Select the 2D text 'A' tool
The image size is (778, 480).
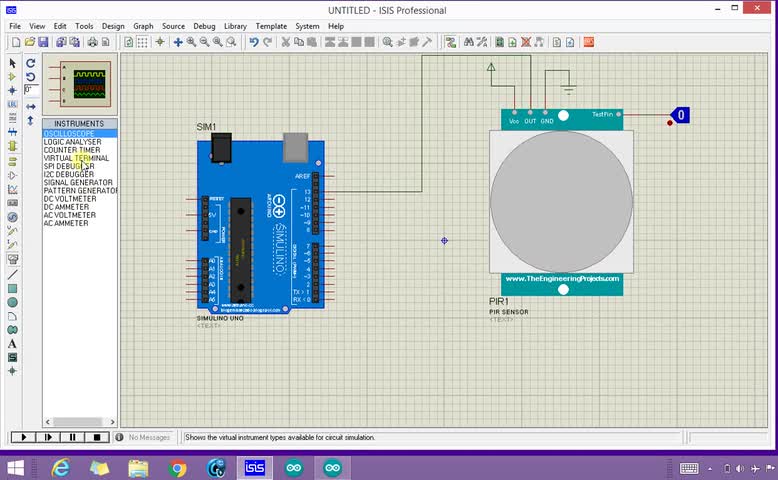tap(12, 343)
